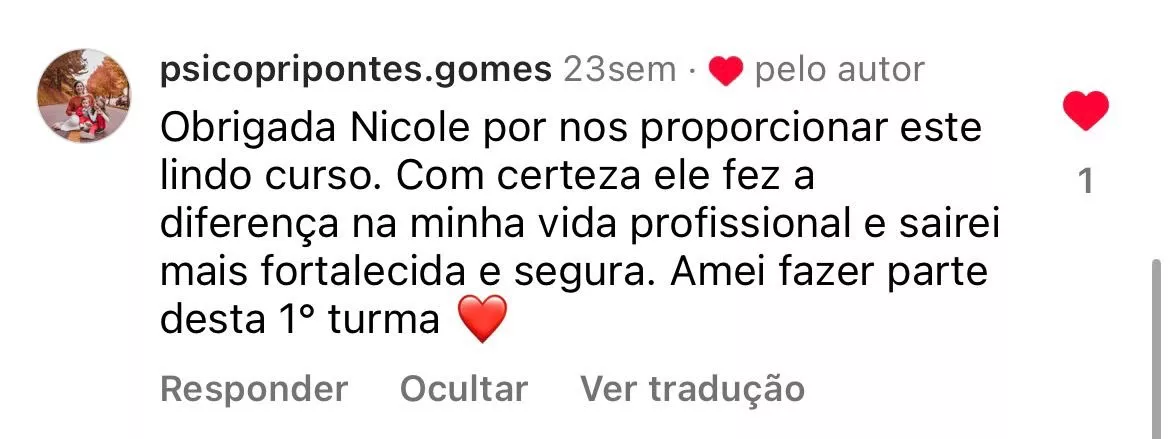Tap the 'pelo autor' label
This screenshot has height=439, width=1170.
[x=839, y=70]
